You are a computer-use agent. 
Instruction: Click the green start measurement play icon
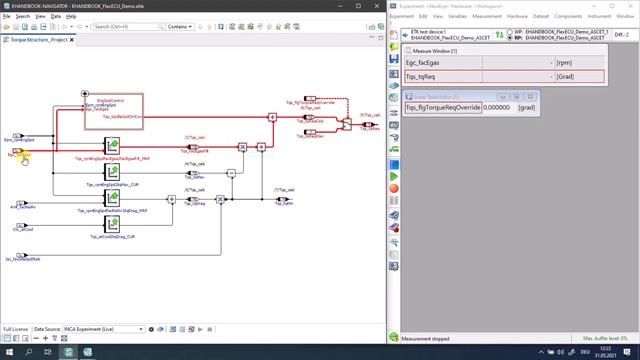tap(394, 177)
